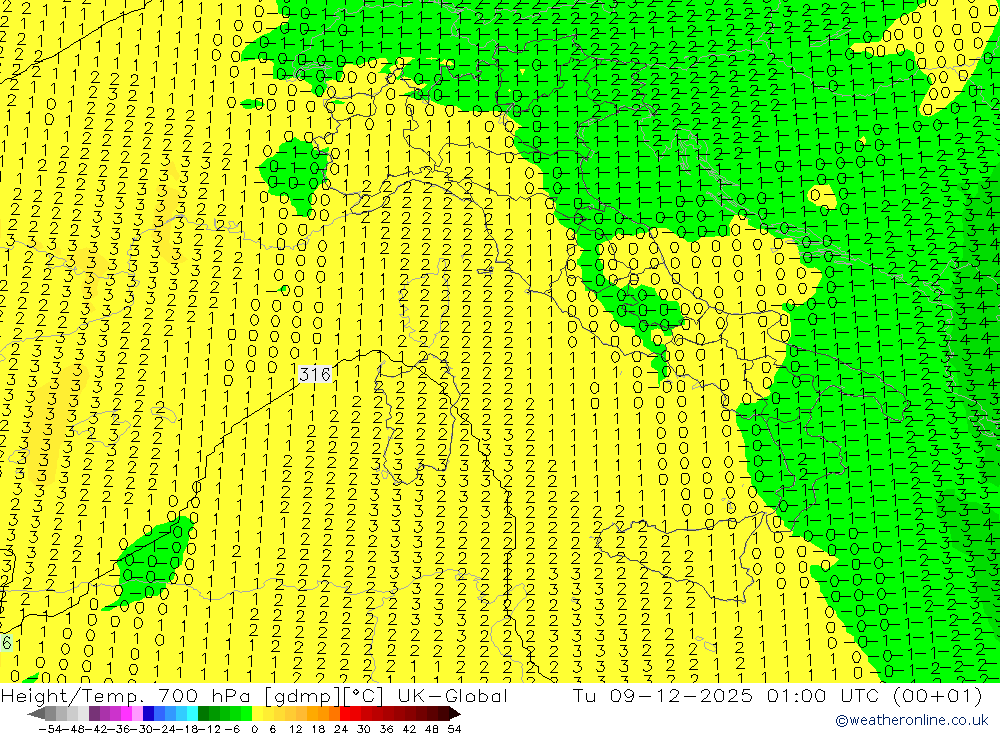Select the orange swatch near 18 on the scale
The height and width of the screenshot is (733, 1000).
323,713
